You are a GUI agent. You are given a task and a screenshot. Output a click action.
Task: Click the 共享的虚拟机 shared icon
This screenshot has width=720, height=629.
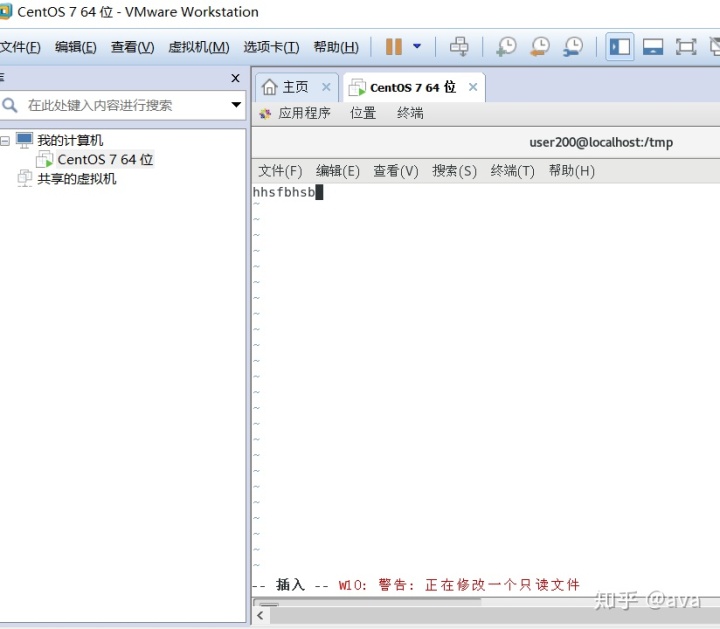tap(24, 178)
